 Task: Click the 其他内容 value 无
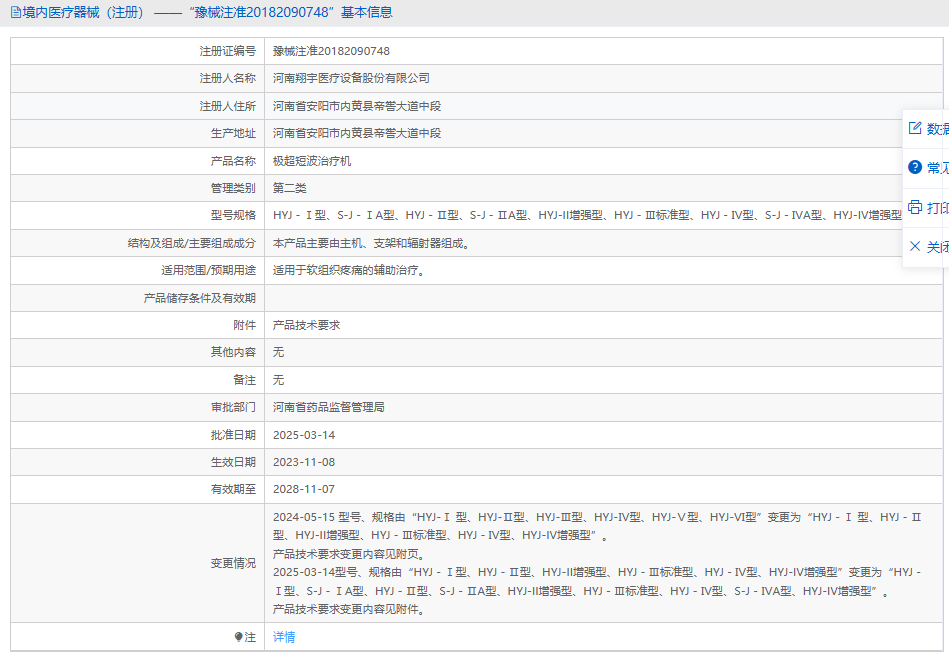278,352
